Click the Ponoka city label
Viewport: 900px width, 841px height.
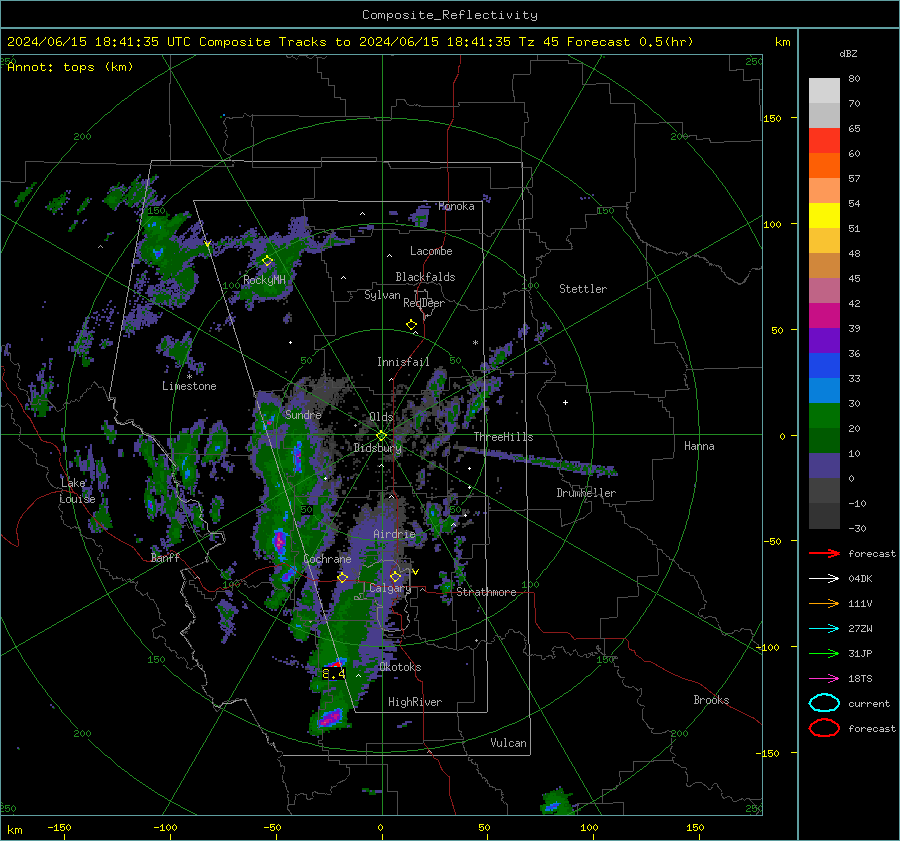tap(456, 206)
